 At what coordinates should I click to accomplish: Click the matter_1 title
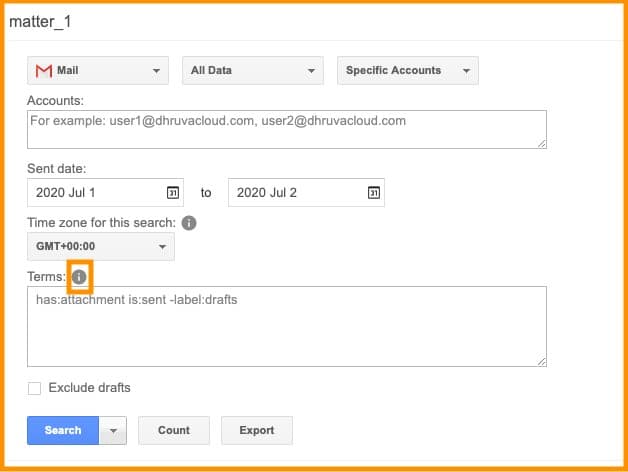click(x=41, y=21)
